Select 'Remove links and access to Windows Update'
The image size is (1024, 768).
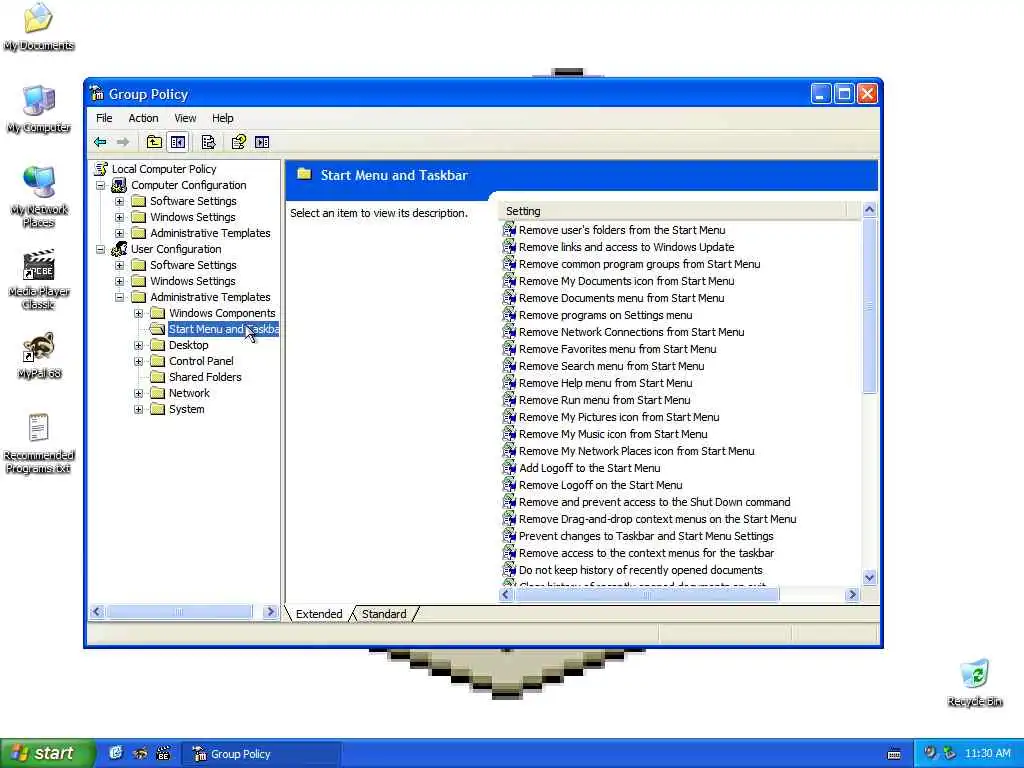[626, 247]
